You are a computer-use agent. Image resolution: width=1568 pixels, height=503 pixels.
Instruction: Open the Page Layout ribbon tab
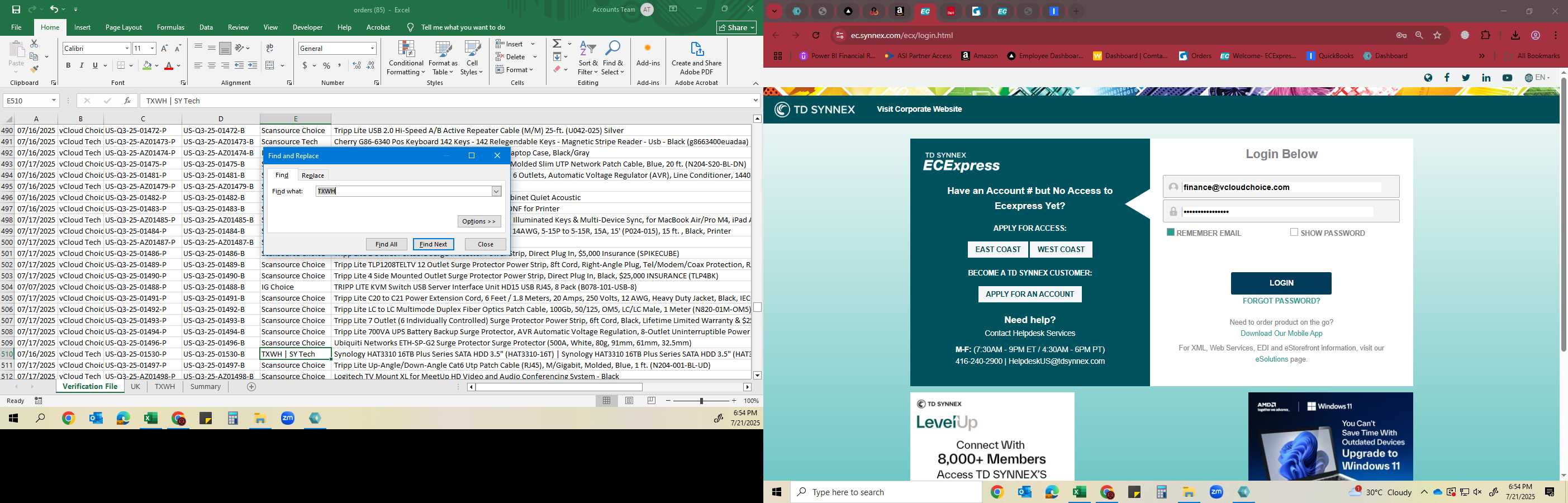pyautogui.click(x=123, y=27)
